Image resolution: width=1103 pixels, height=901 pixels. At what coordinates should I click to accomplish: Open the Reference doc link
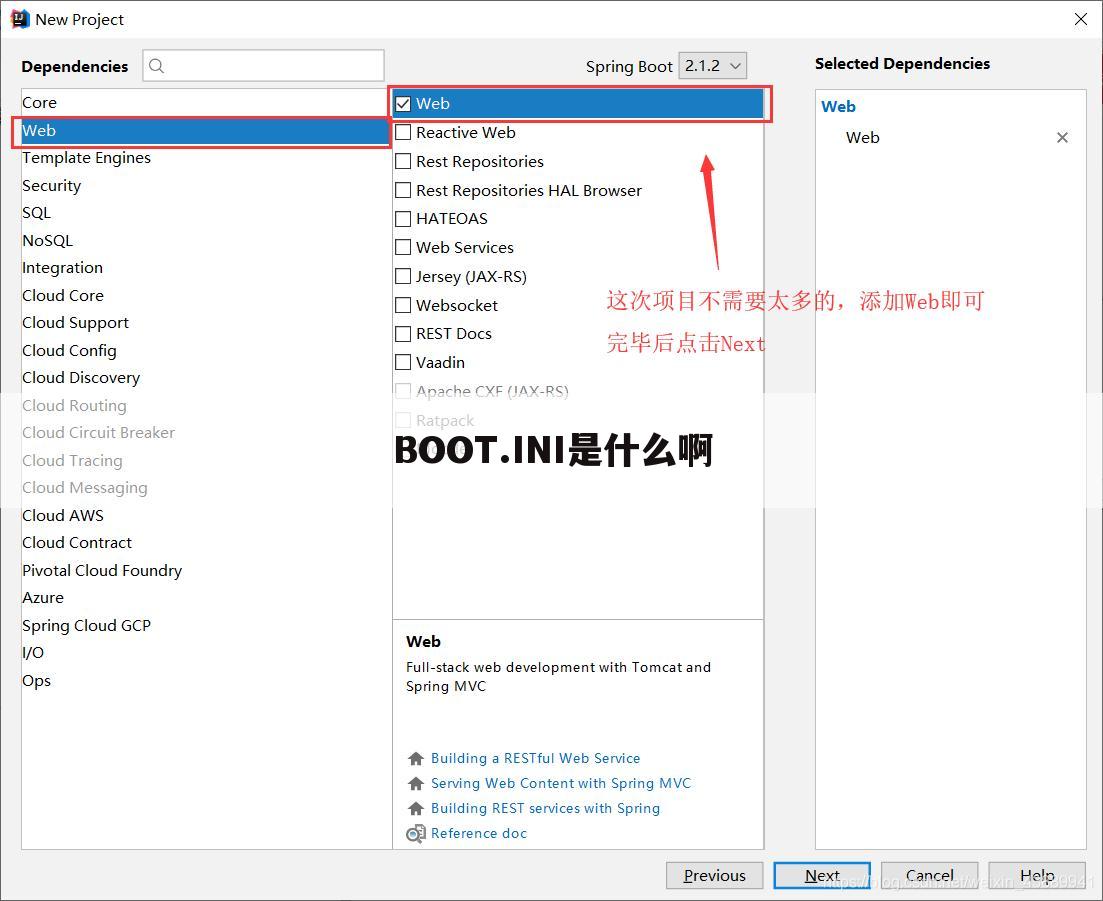point(478,833)
